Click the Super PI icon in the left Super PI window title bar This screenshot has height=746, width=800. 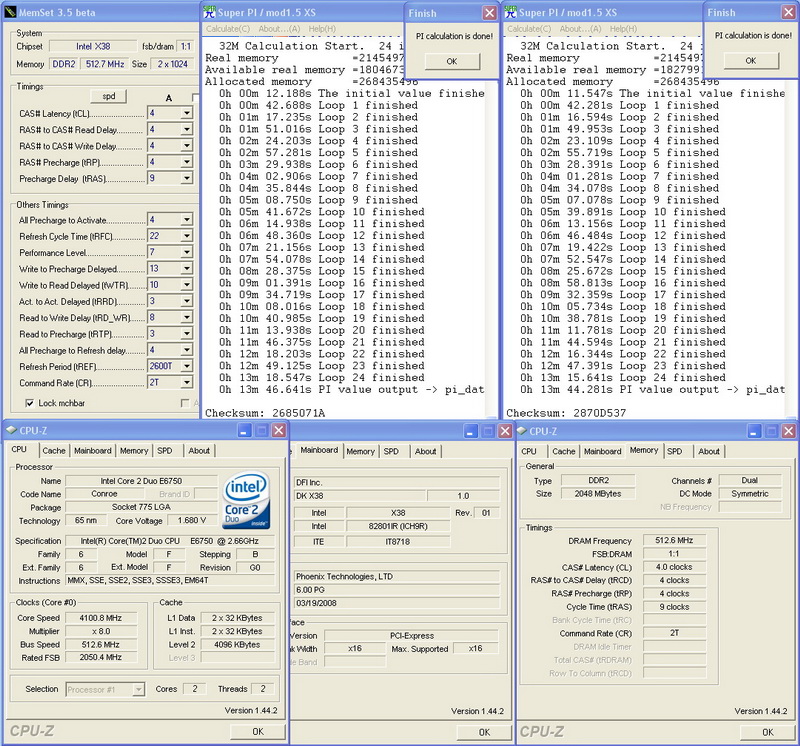211,12
